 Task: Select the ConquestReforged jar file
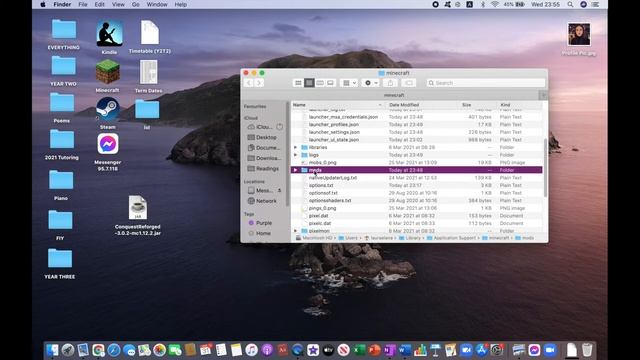pyautogui.click(x=138, y=216)
